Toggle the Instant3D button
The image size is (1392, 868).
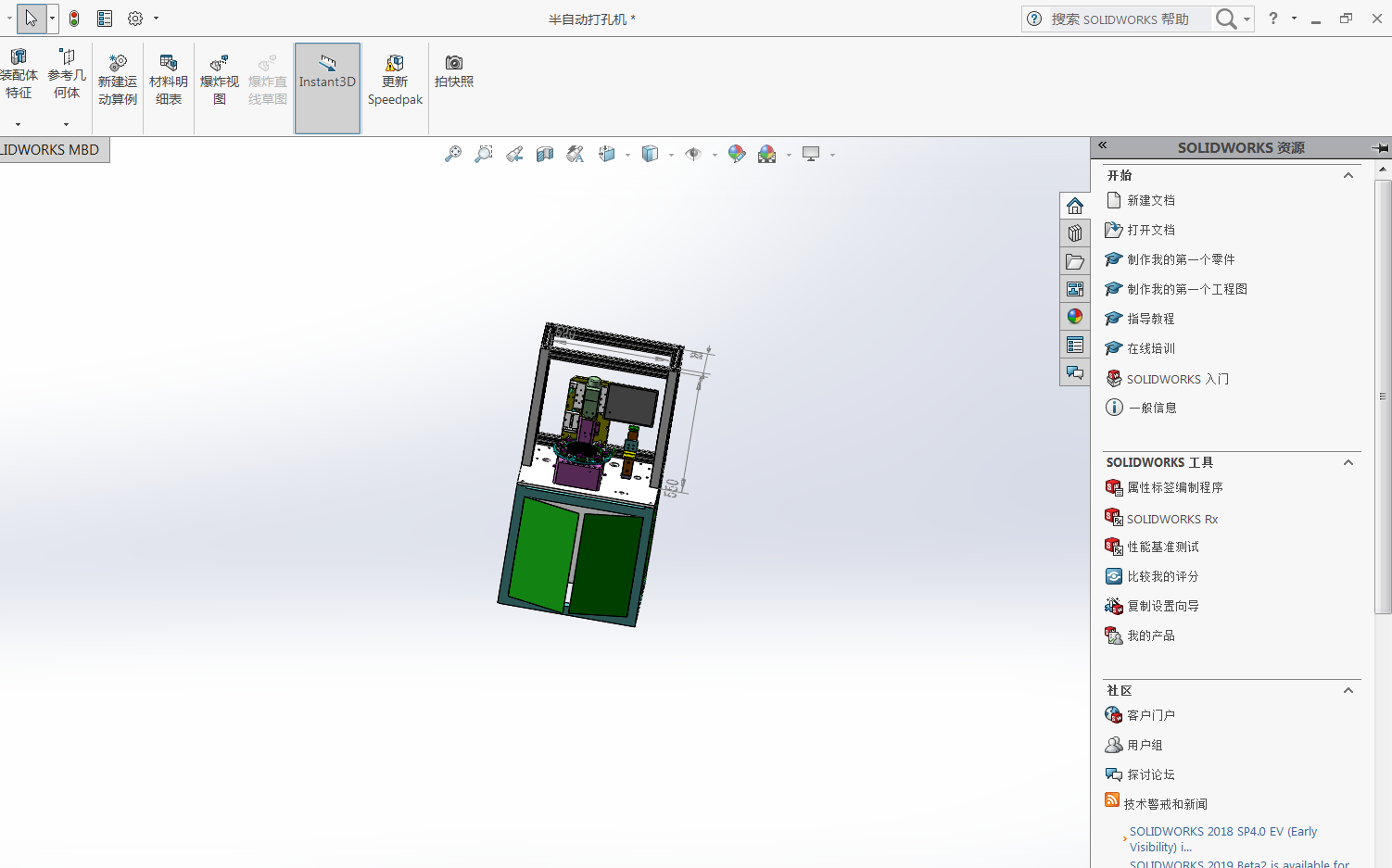tap(327, 88)
